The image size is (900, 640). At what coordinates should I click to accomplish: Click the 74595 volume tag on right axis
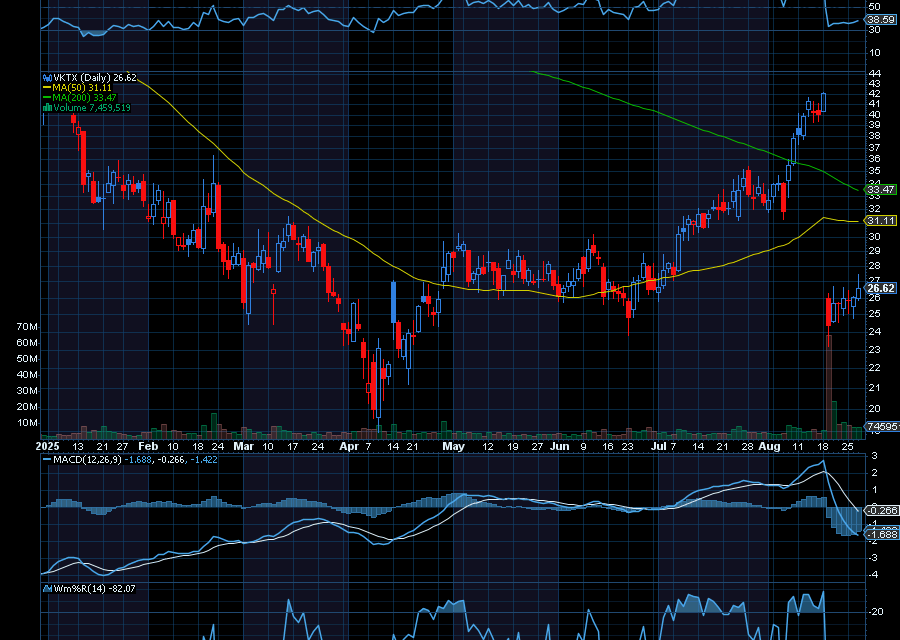tap(882, 426)
